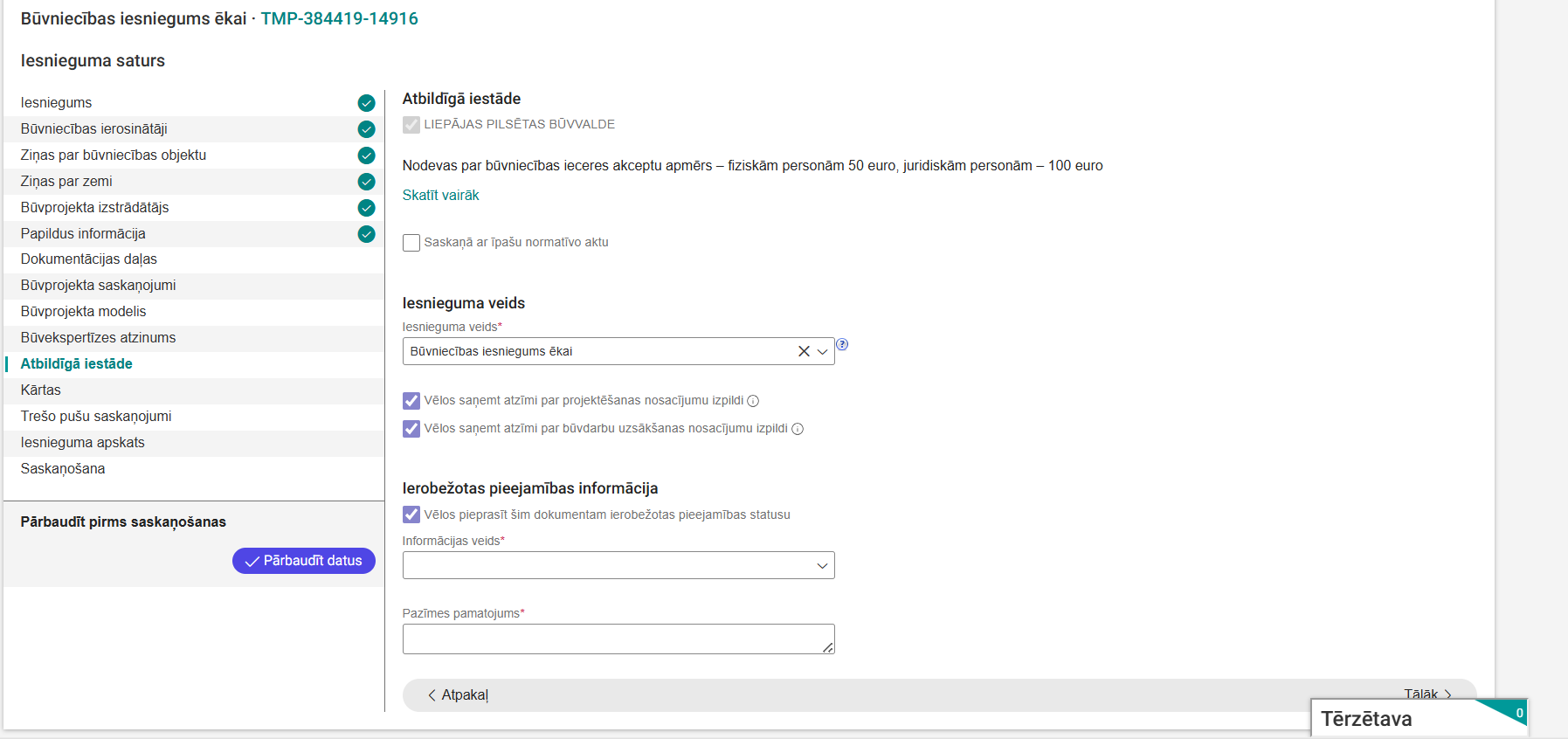Click the Pazīmes pamatojums text field

[x=618, y=639]
